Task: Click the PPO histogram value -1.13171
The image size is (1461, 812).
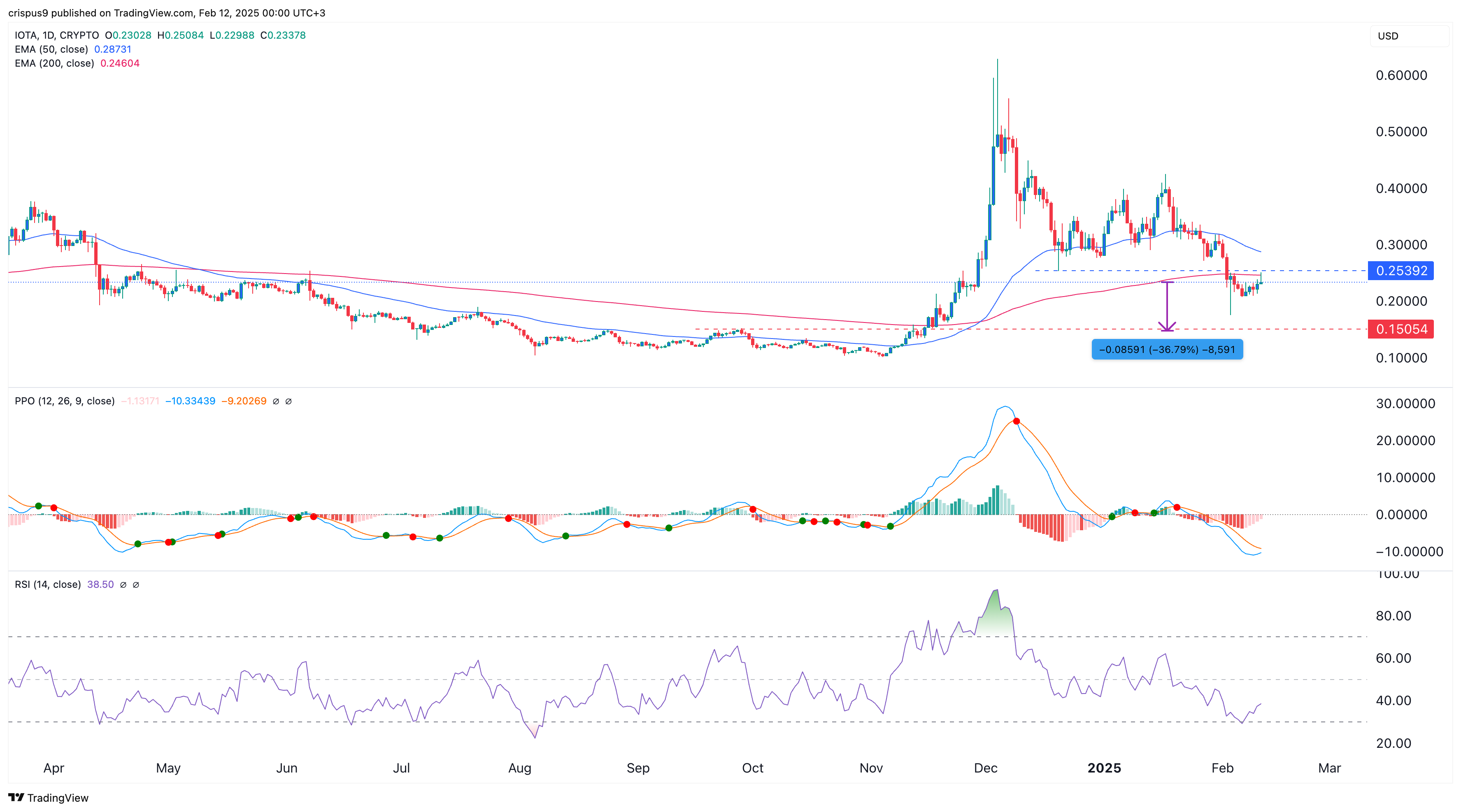Action: tap(140, 401)
